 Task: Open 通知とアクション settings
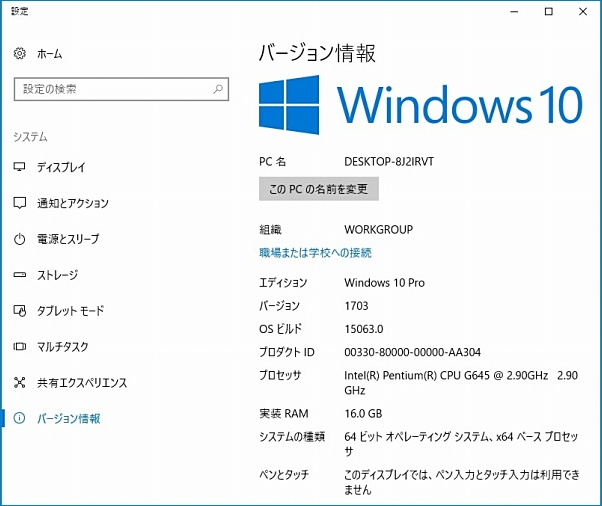[73, 203]
